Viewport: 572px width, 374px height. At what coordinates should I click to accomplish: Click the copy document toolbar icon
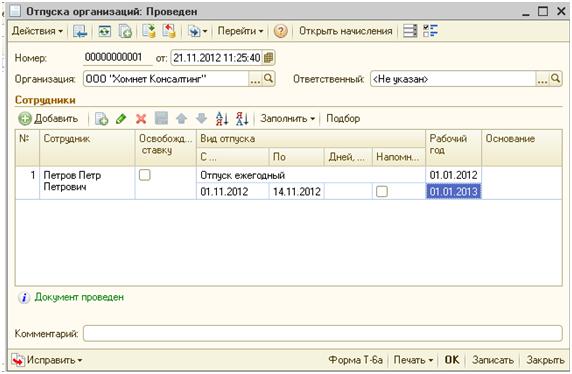pyautogui.click(x=125, y=31)
